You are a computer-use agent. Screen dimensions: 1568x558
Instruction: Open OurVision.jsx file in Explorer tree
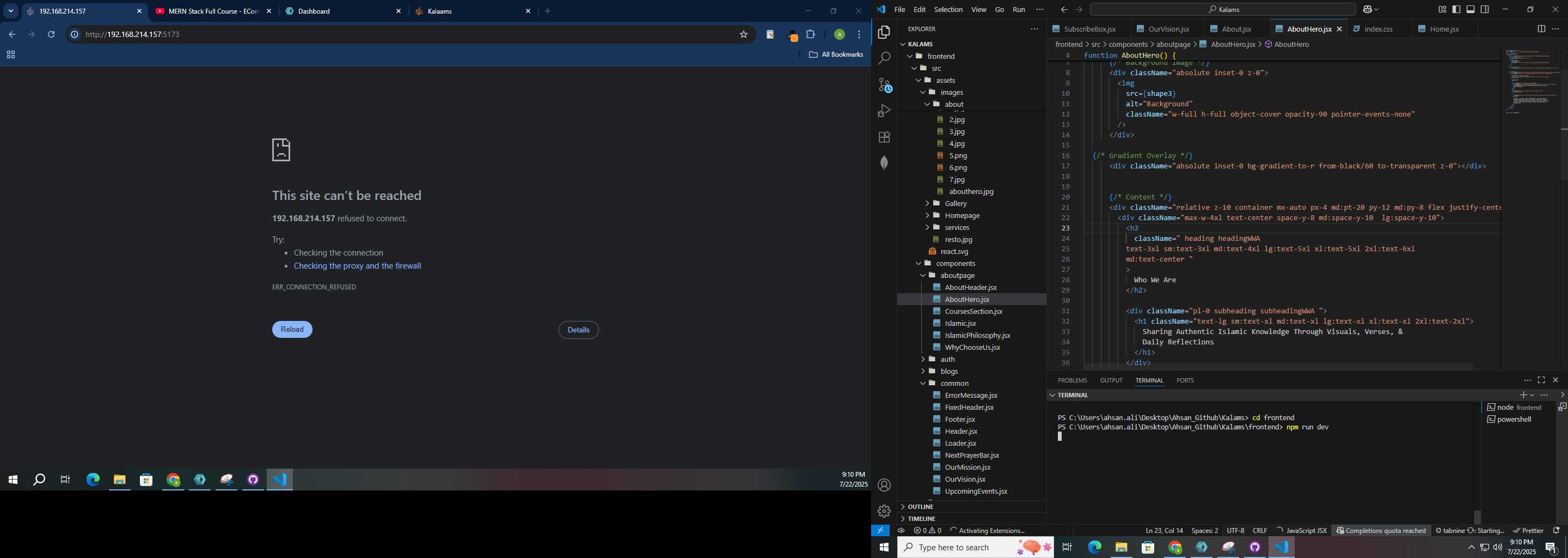965,480
